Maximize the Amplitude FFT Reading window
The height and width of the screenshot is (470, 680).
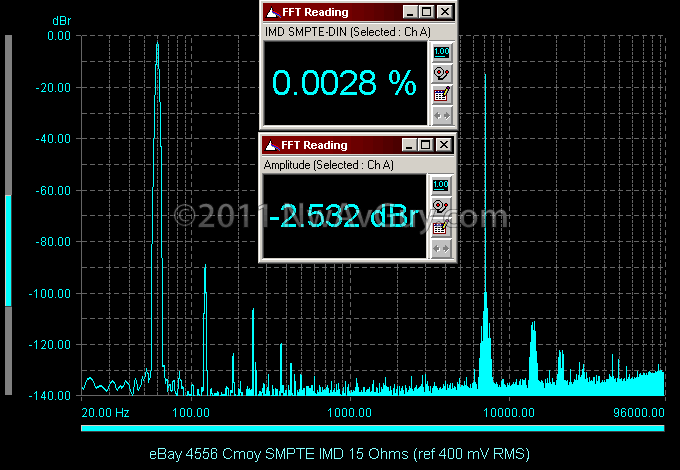click(425, 145)
